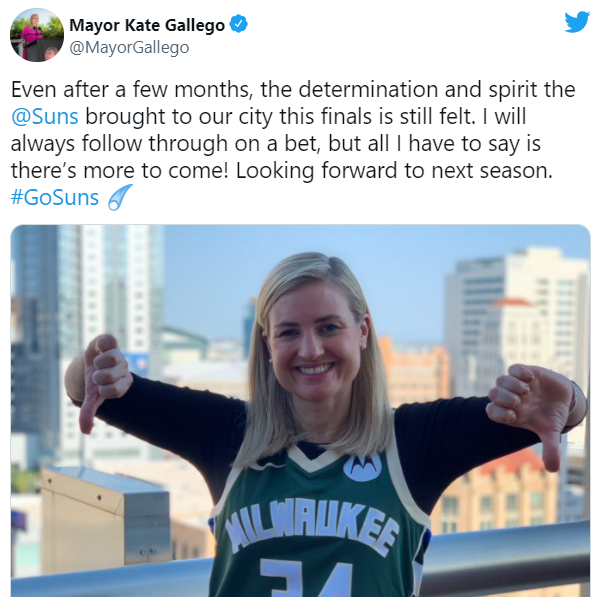Click the comet emoji after #GoSuns
The width and height of the screenshot is (602, 597).
(120, 197)
